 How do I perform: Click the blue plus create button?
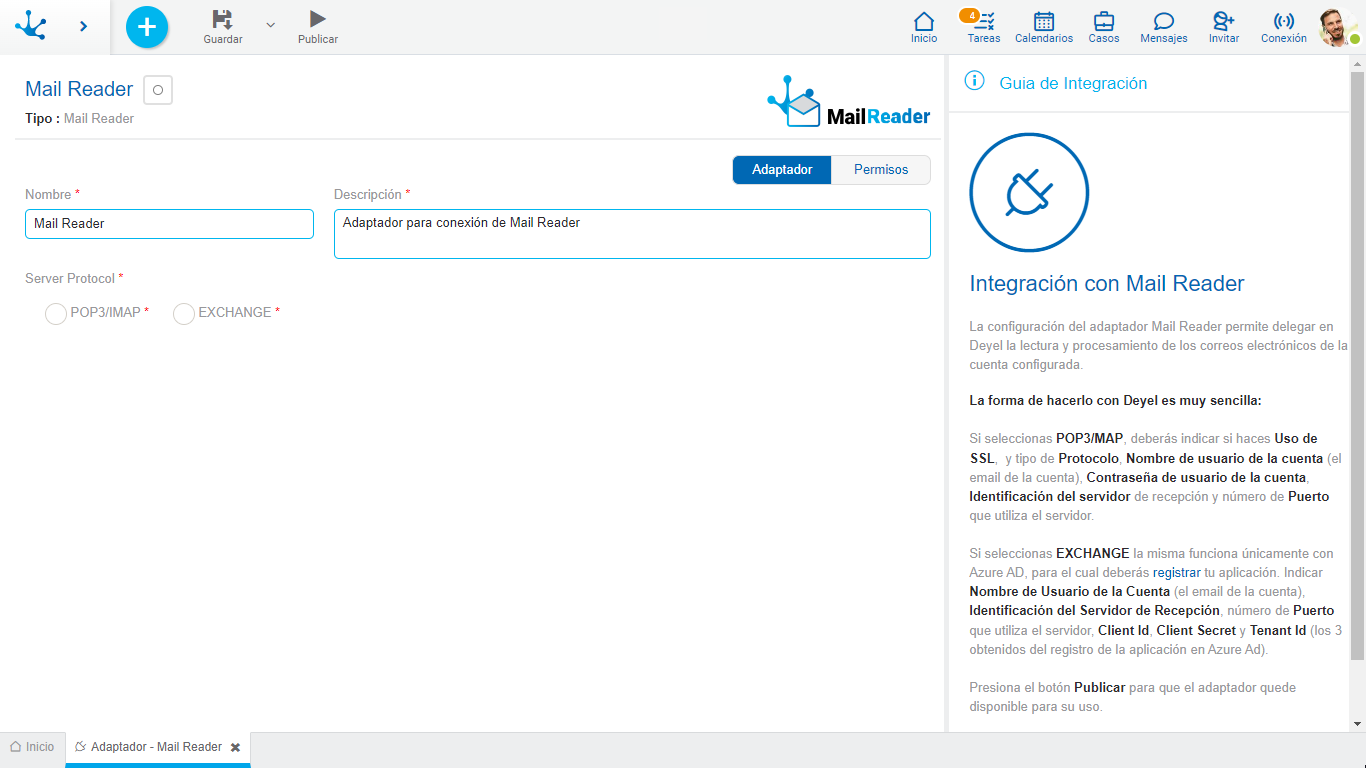tap(147, 27)
